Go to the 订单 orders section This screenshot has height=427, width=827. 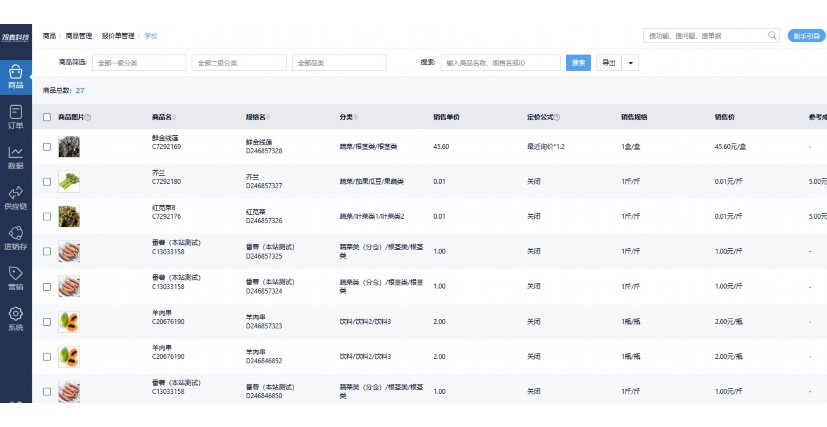[15, 116]
